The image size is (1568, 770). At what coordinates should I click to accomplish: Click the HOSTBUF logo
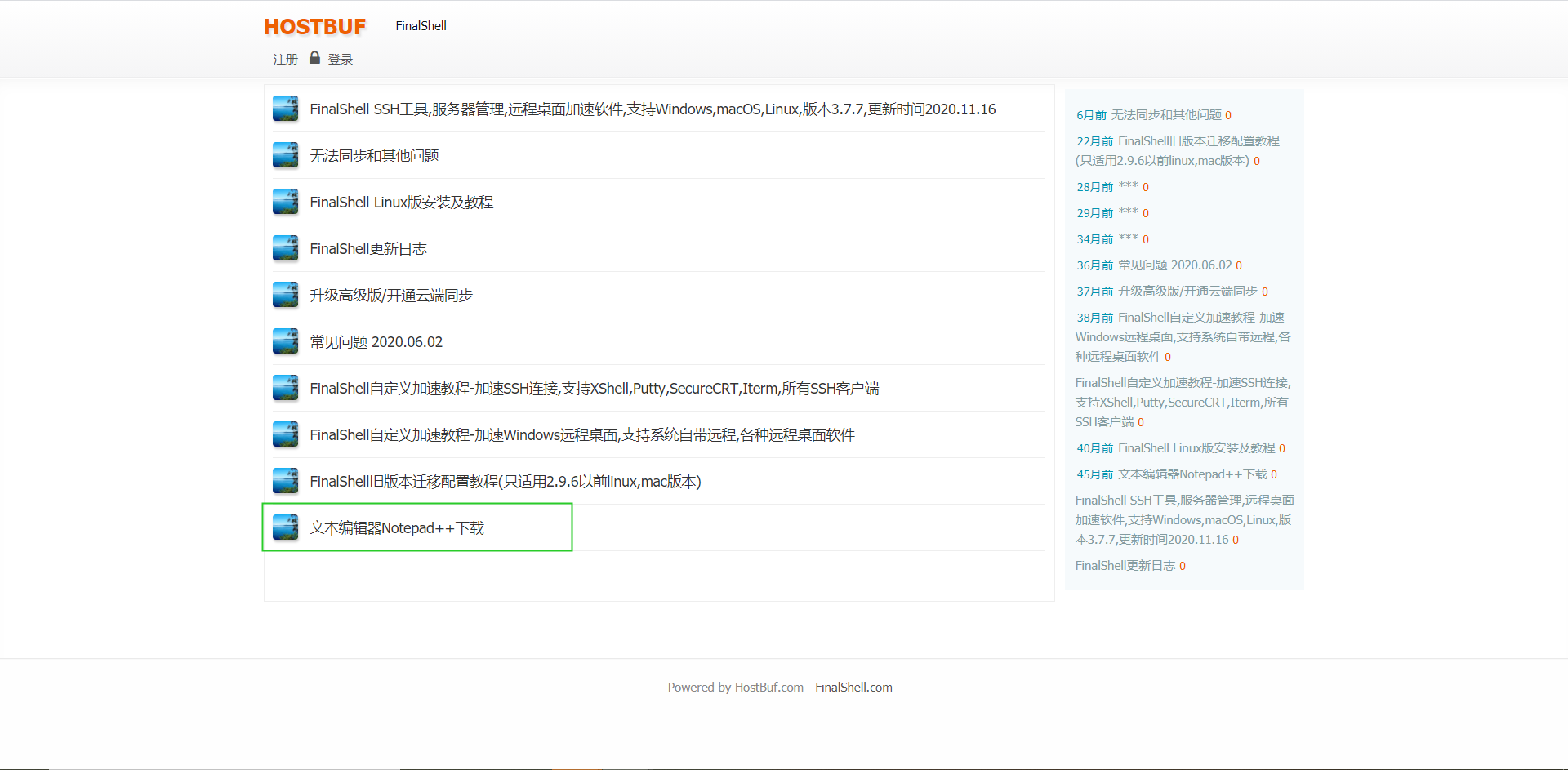314,26
